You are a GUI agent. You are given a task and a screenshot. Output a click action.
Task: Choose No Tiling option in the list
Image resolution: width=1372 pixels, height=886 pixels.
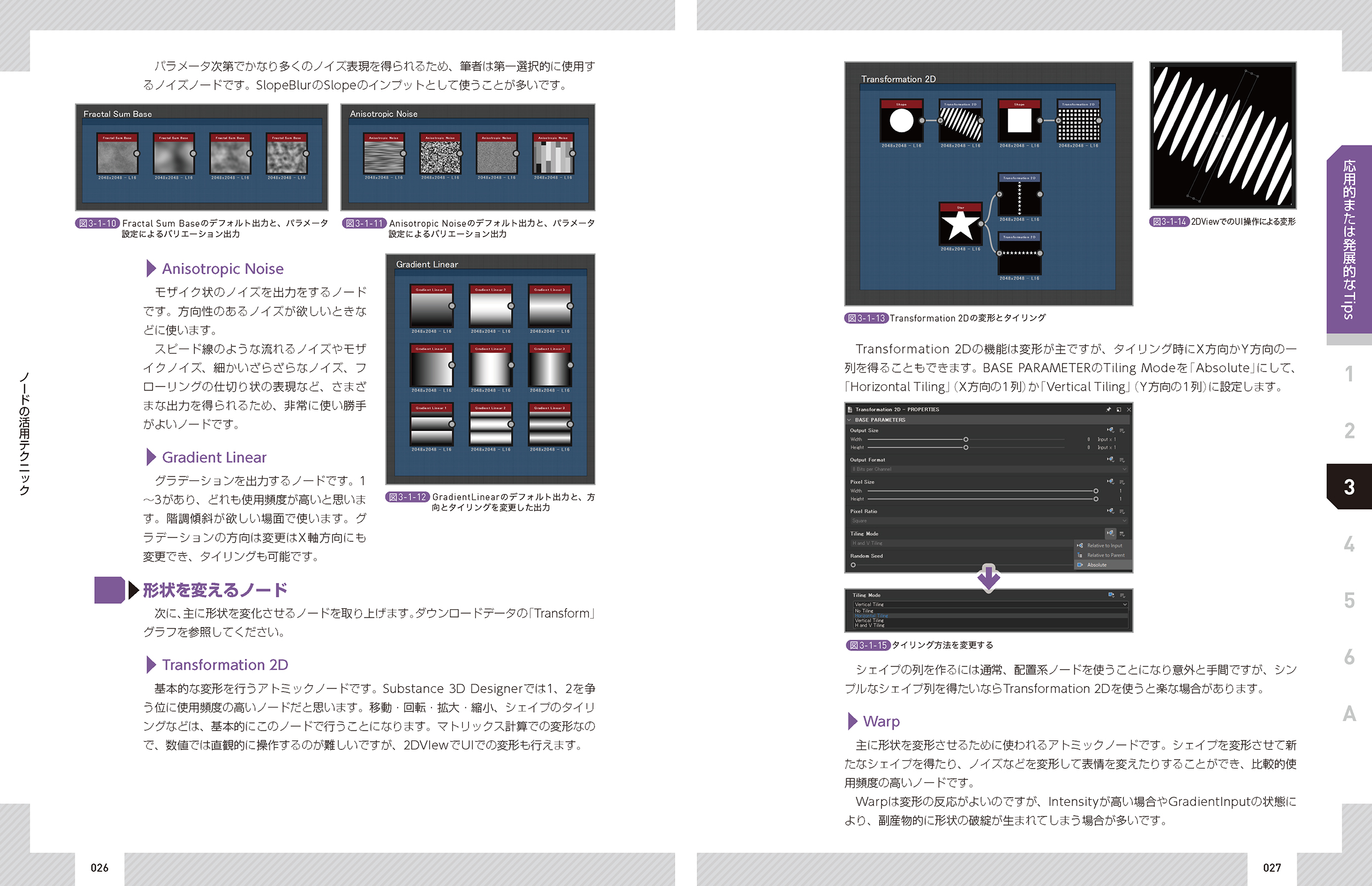point(864,611)
